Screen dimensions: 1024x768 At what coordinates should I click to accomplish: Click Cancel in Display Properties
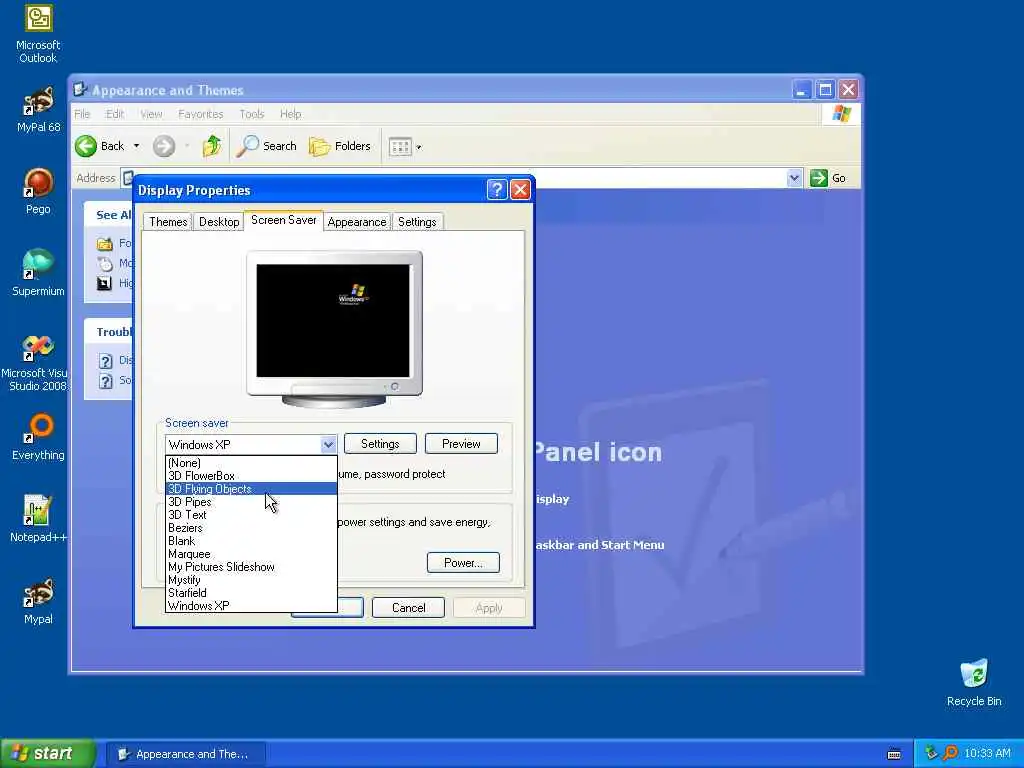[x=408, y=608]
